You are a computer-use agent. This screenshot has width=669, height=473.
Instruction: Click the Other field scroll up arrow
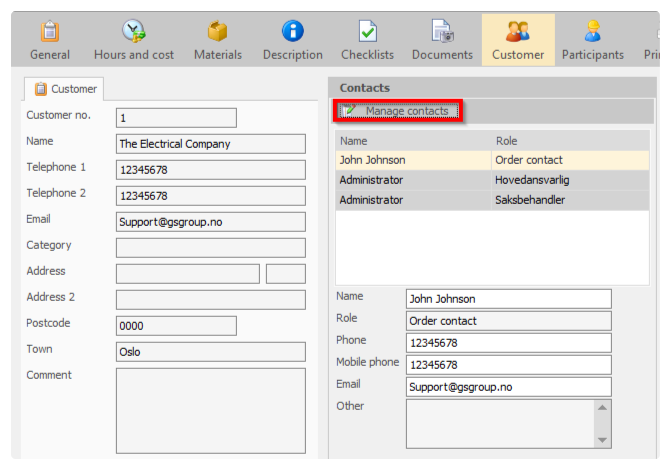coord(602,408)
